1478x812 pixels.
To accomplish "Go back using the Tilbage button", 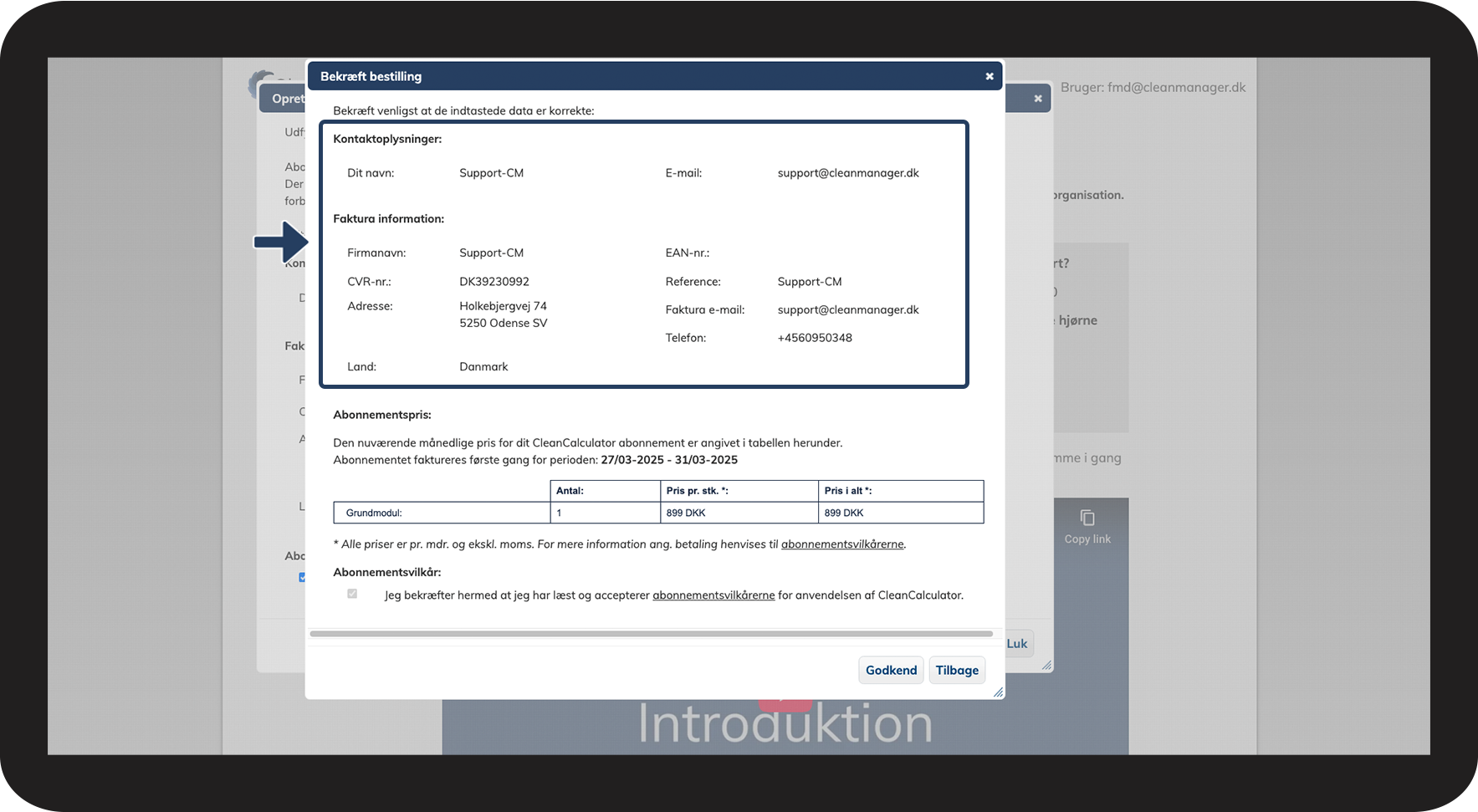I will (x=956, y=670).
